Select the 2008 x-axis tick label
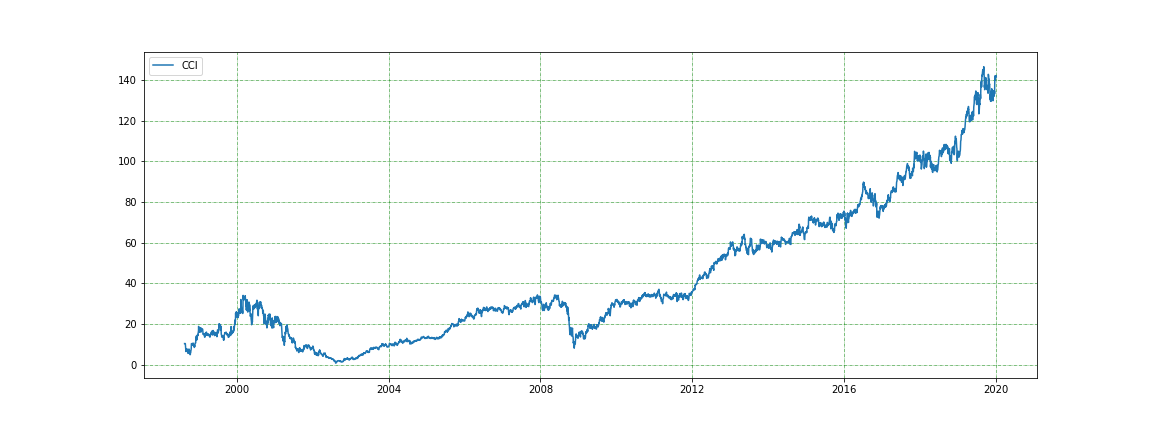 pos(540,391)
